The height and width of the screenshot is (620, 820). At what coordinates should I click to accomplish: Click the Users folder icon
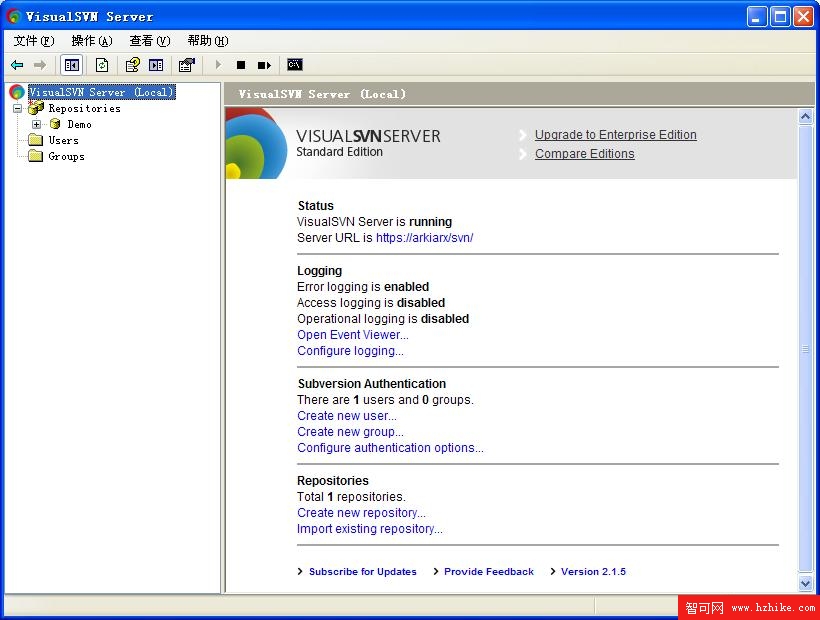36,140
